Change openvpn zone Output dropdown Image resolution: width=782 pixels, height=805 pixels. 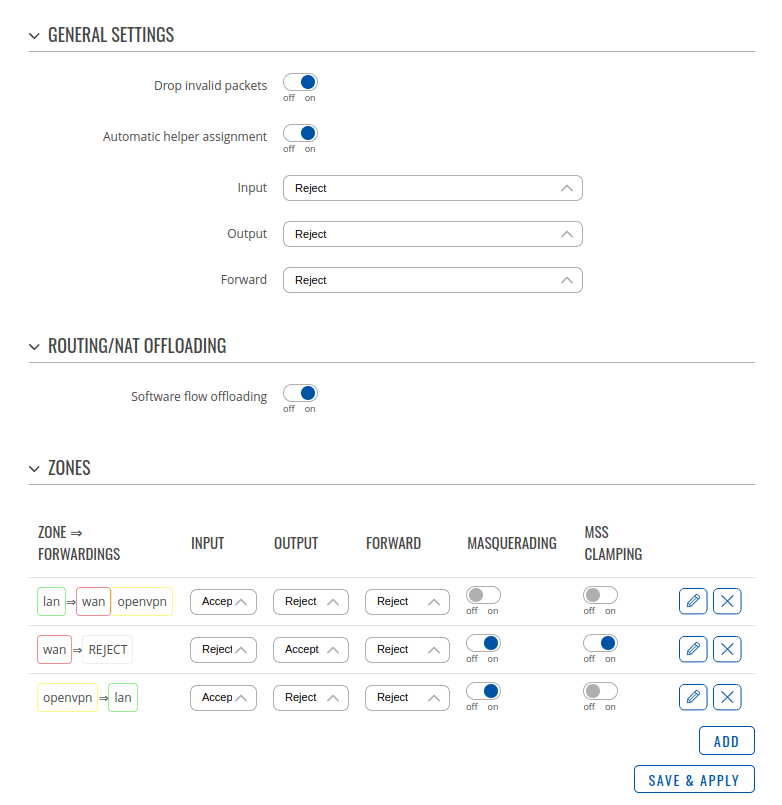point(311,698)
